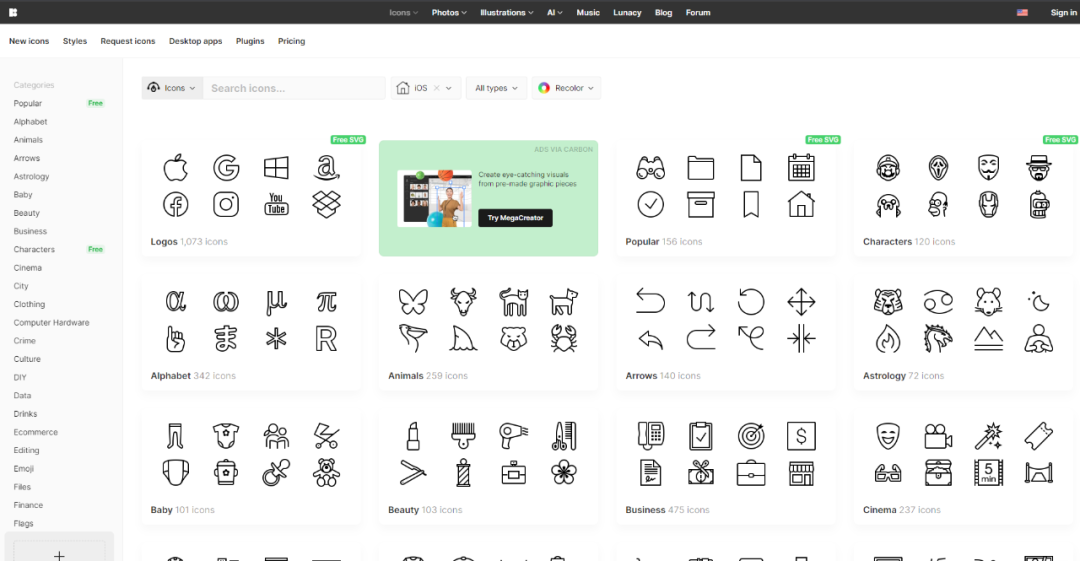Click the MegaCreator ad thumbnail image
The width and height of the screenshot is (1080, 561).
click(x=435, y=198)
